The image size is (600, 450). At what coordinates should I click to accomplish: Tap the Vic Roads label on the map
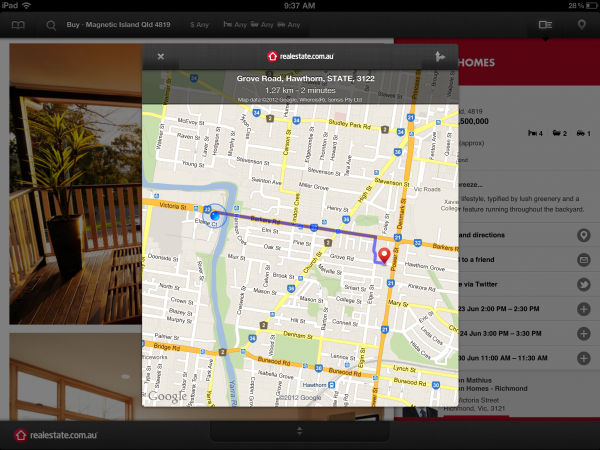coord(427,189)
